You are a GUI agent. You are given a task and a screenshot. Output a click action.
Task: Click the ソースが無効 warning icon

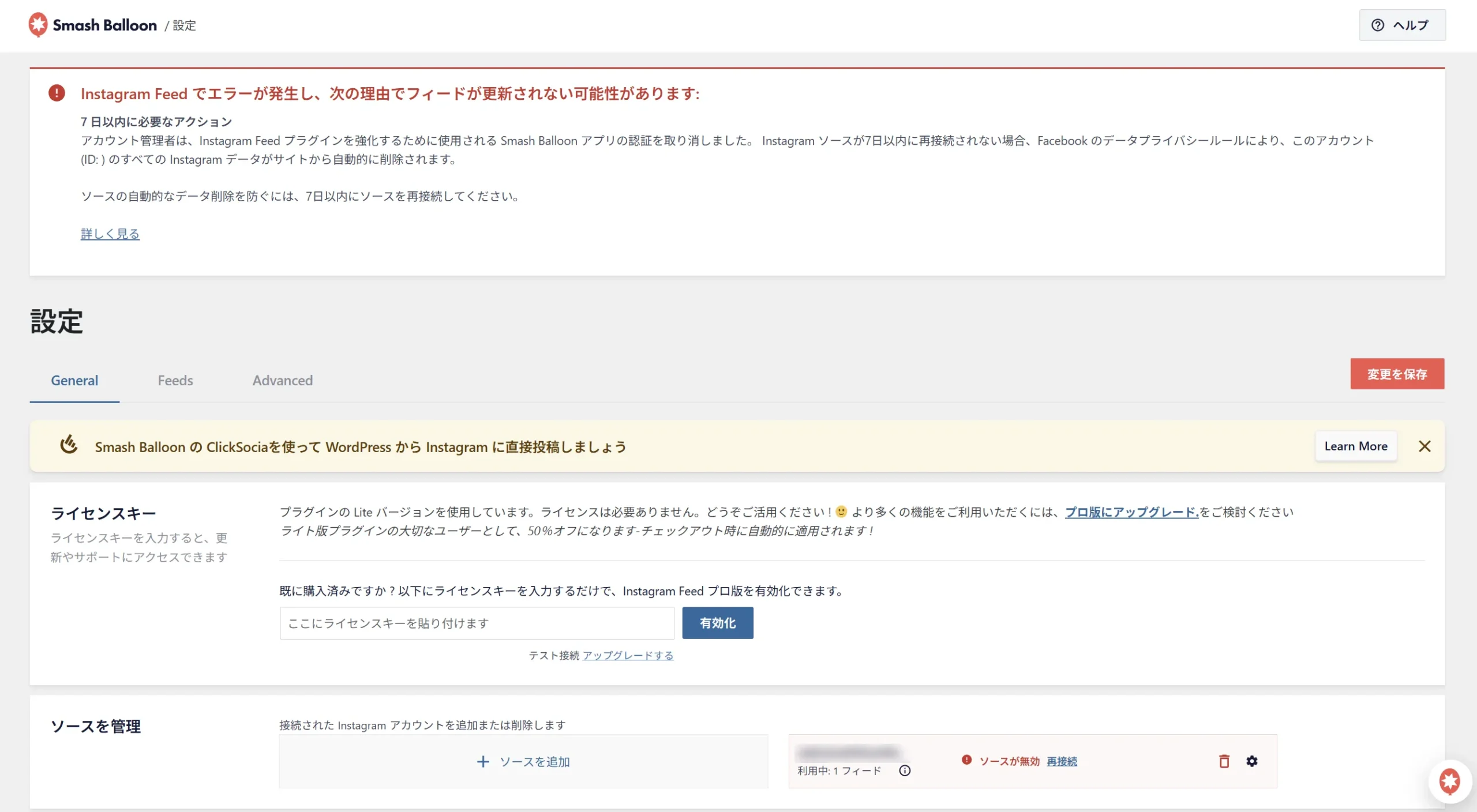click(966, 760)
